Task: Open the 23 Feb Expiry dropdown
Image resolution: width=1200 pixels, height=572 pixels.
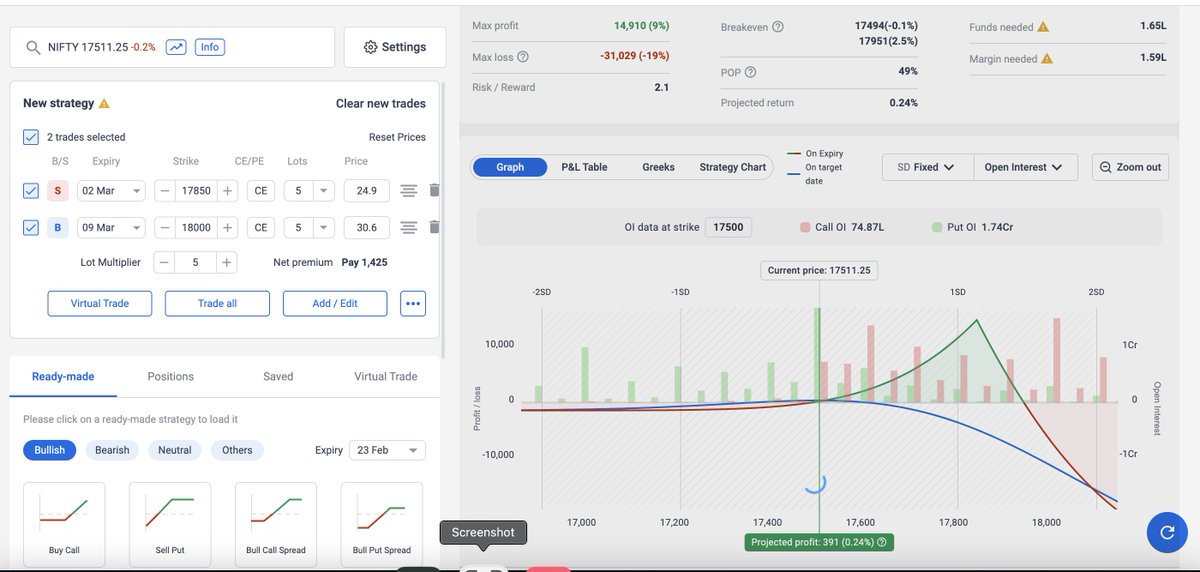Action: coord(387,450)
